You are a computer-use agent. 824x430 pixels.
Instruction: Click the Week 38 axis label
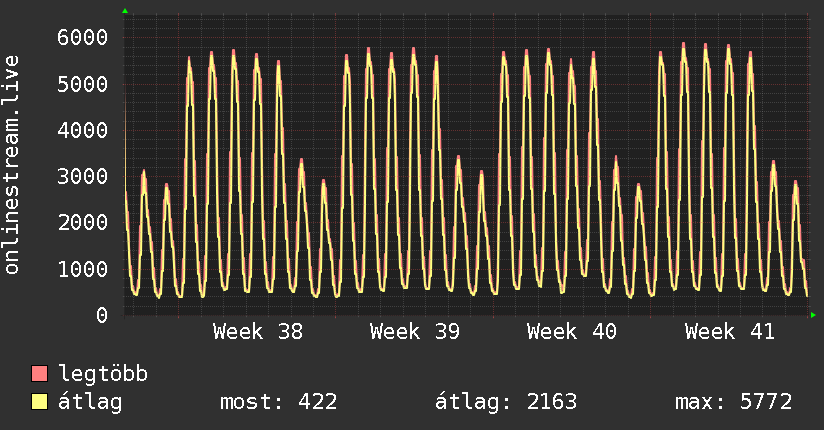258,332
